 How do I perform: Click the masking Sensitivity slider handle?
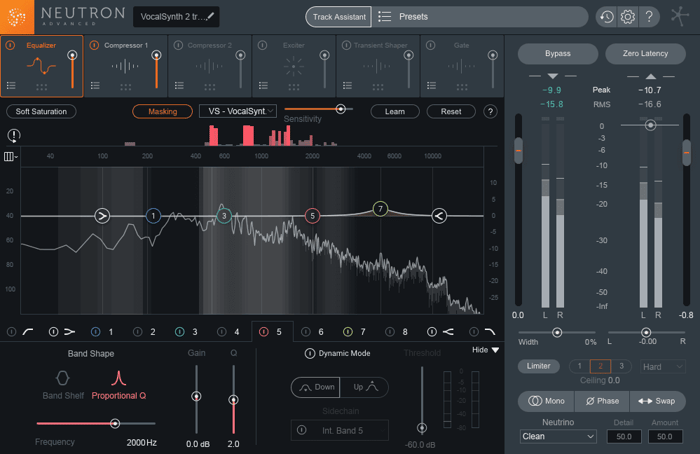(x=341, y=108)
